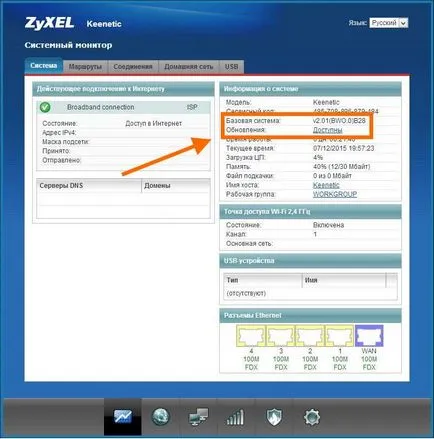Click the swap file value 0 из 0 Мбайт
The image size is (434, 439).
[x=332, y=176]
